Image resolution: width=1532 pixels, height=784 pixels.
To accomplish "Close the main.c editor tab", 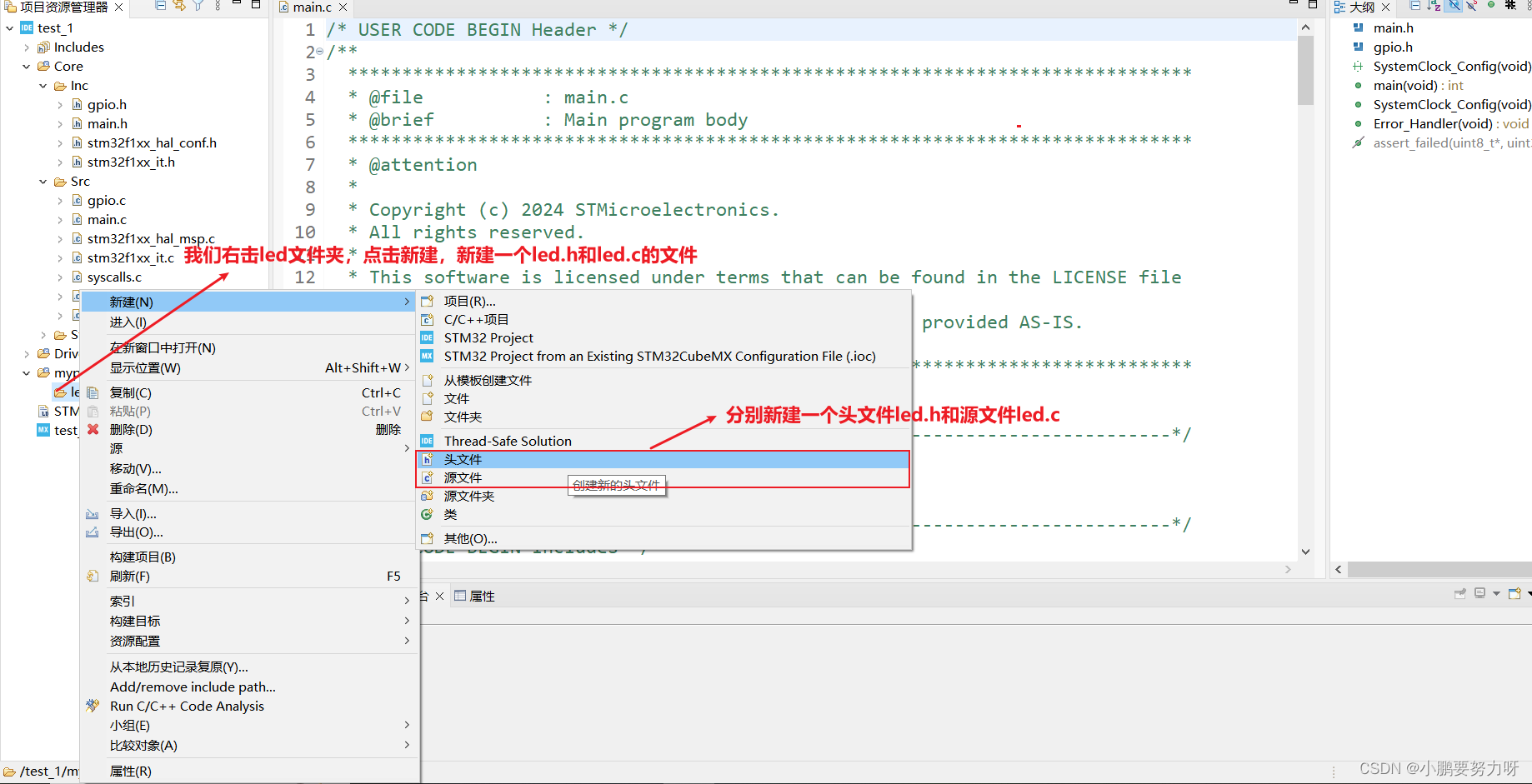I will [343, 7].
